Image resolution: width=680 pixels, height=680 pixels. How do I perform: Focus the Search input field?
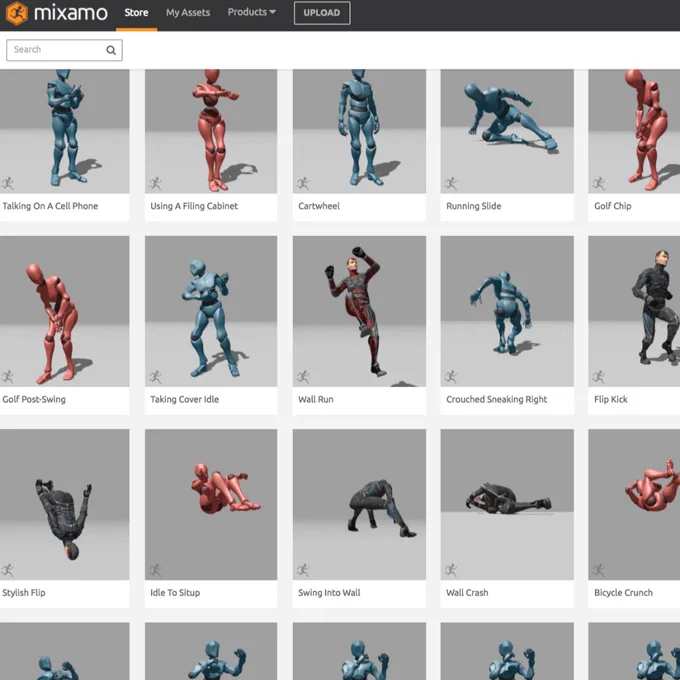point(64,50)
